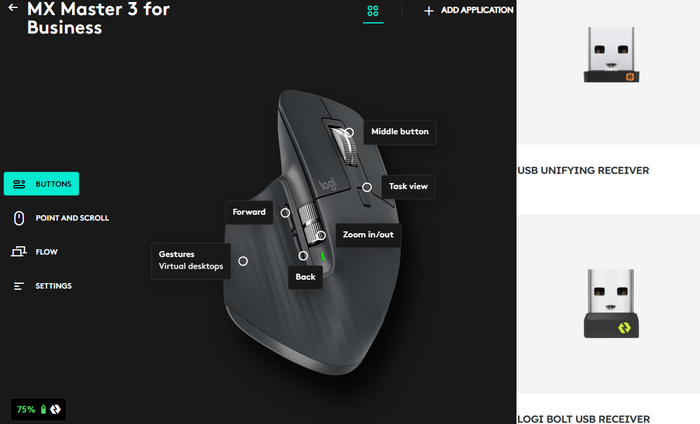
Task: Select the Gestures button hotspot circle
Action: tap(243, 261)
